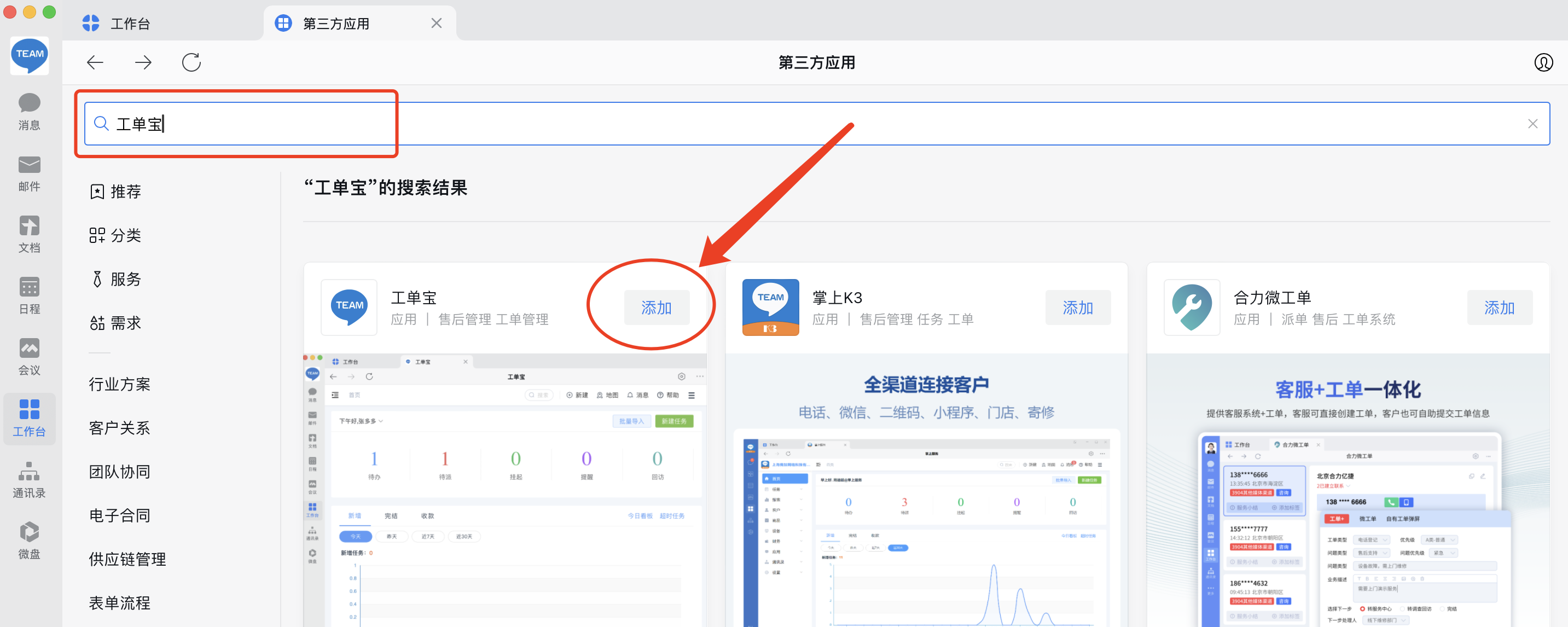Open the 邮件 mail sidebar icon
Screen dimensions: 1568x627
tap(28, 173)
